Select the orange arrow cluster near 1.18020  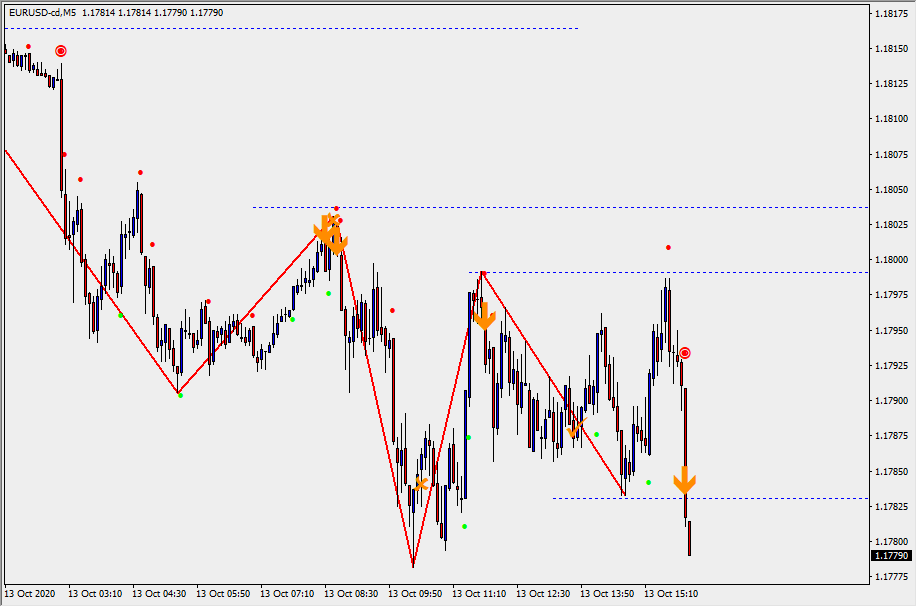pyautogui.click(x=331, y=233)
